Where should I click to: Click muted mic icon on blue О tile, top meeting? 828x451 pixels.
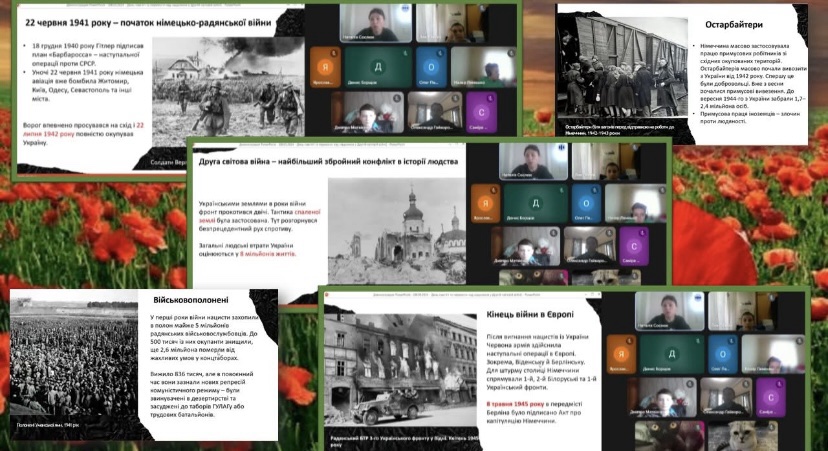point(441,53)
